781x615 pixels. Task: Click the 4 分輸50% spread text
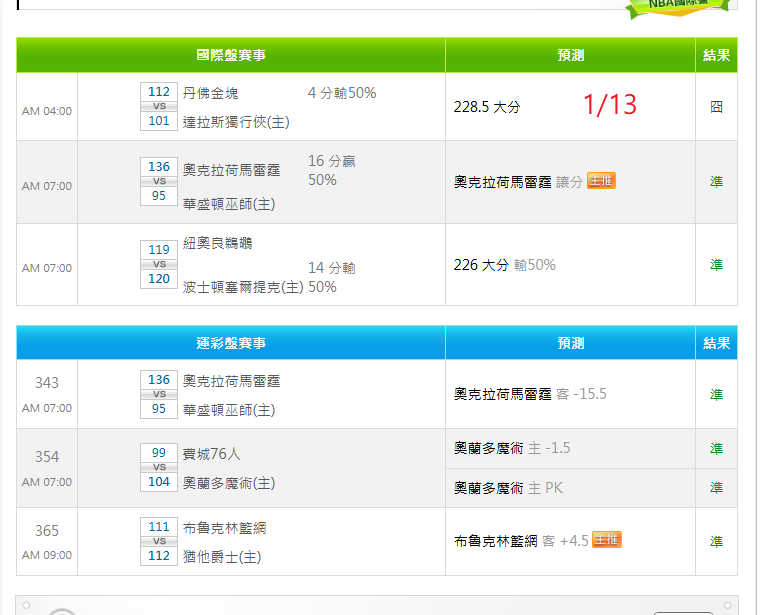pyautogui.click(x=342, y=93)
